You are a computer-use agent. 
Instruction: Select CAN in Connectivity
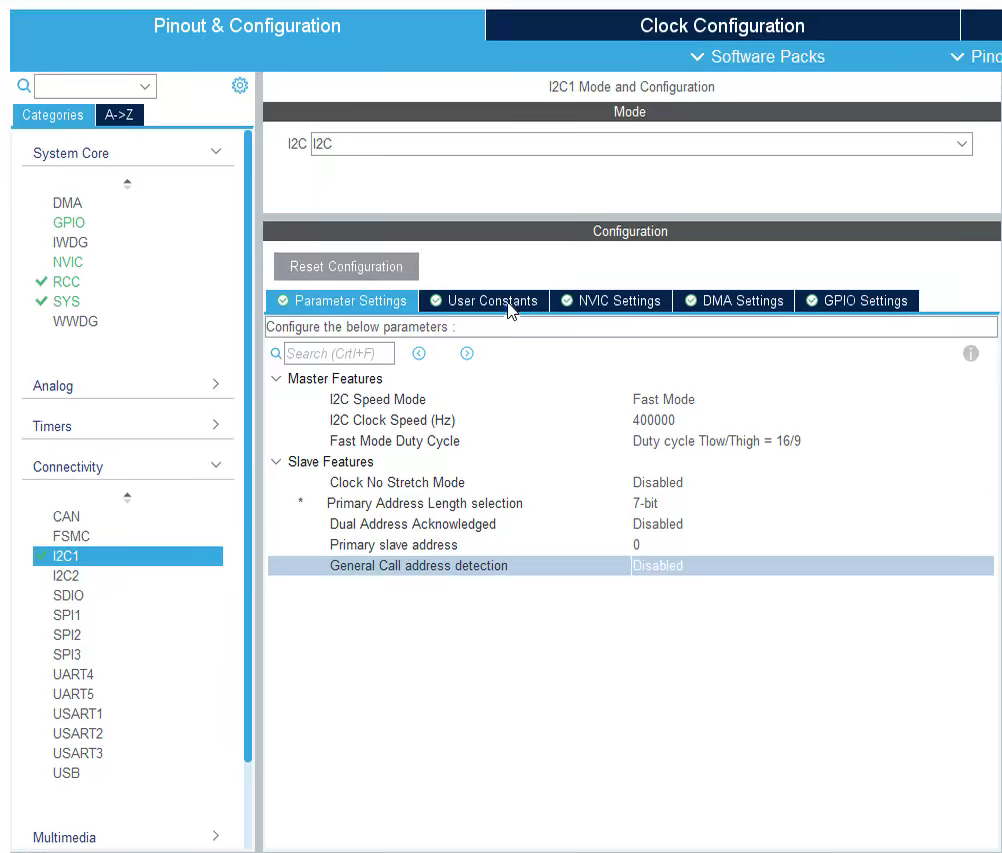tap(66, 516)
